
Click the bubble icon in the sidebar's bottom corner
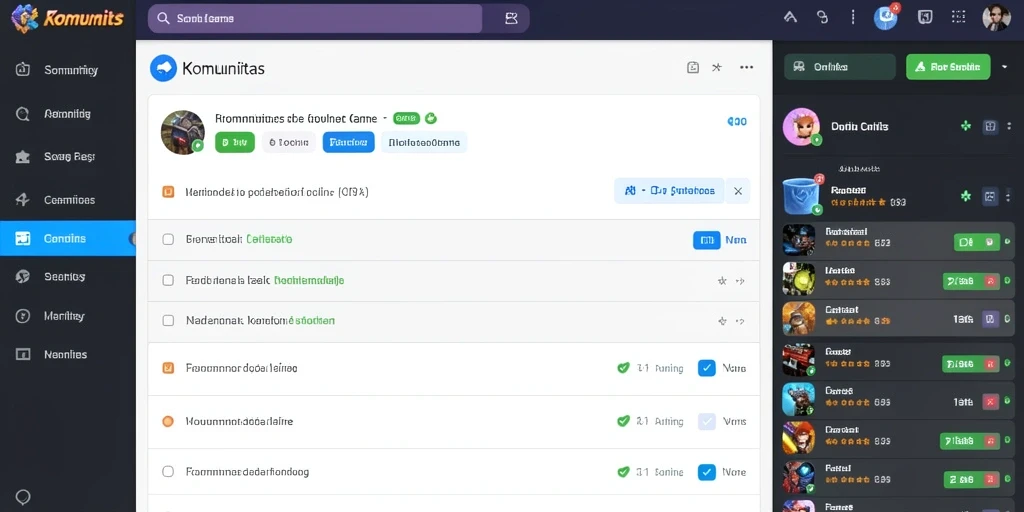[x=23, y=497]
